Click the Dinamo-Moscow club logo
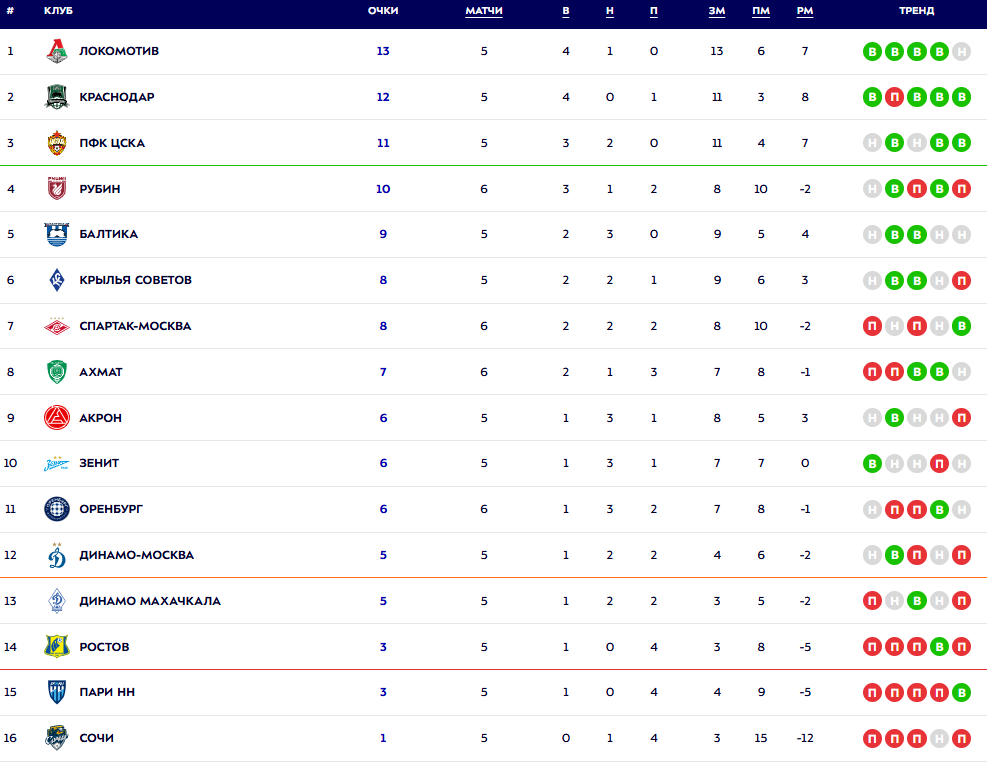This screenshot has width=987, height=763. coord(57,555)
